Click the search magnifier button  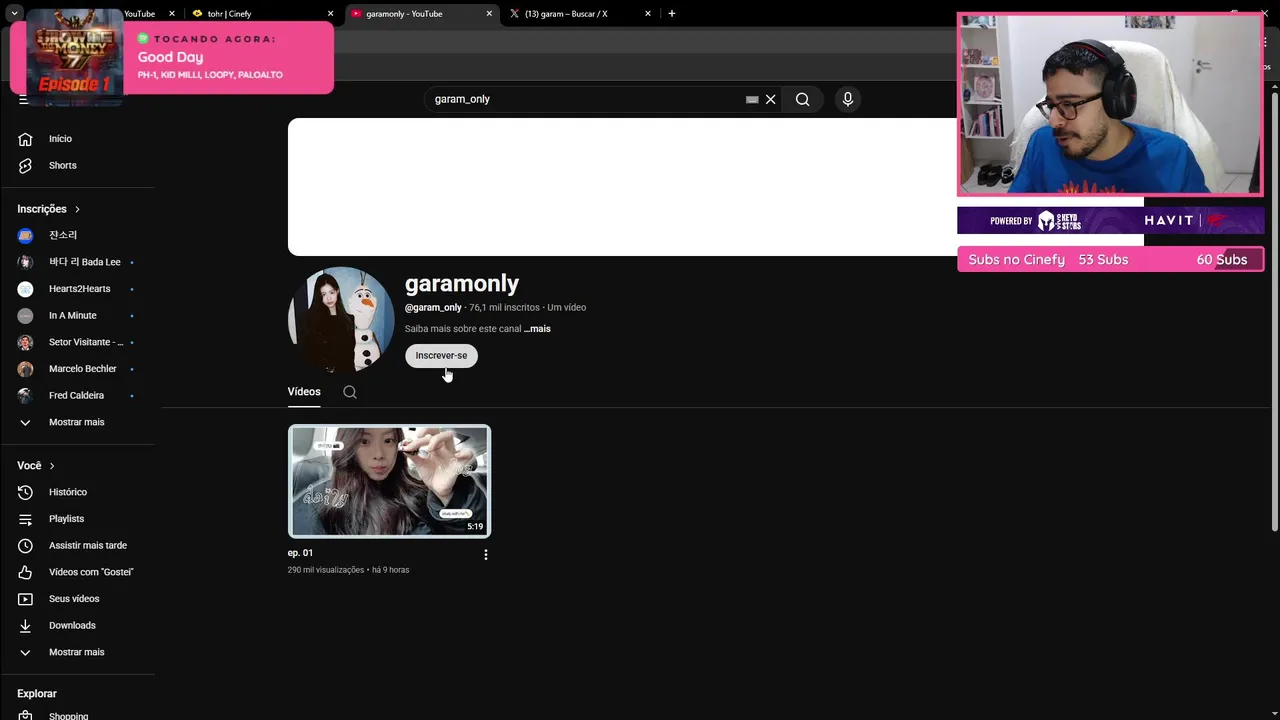(x=802, y=99)
